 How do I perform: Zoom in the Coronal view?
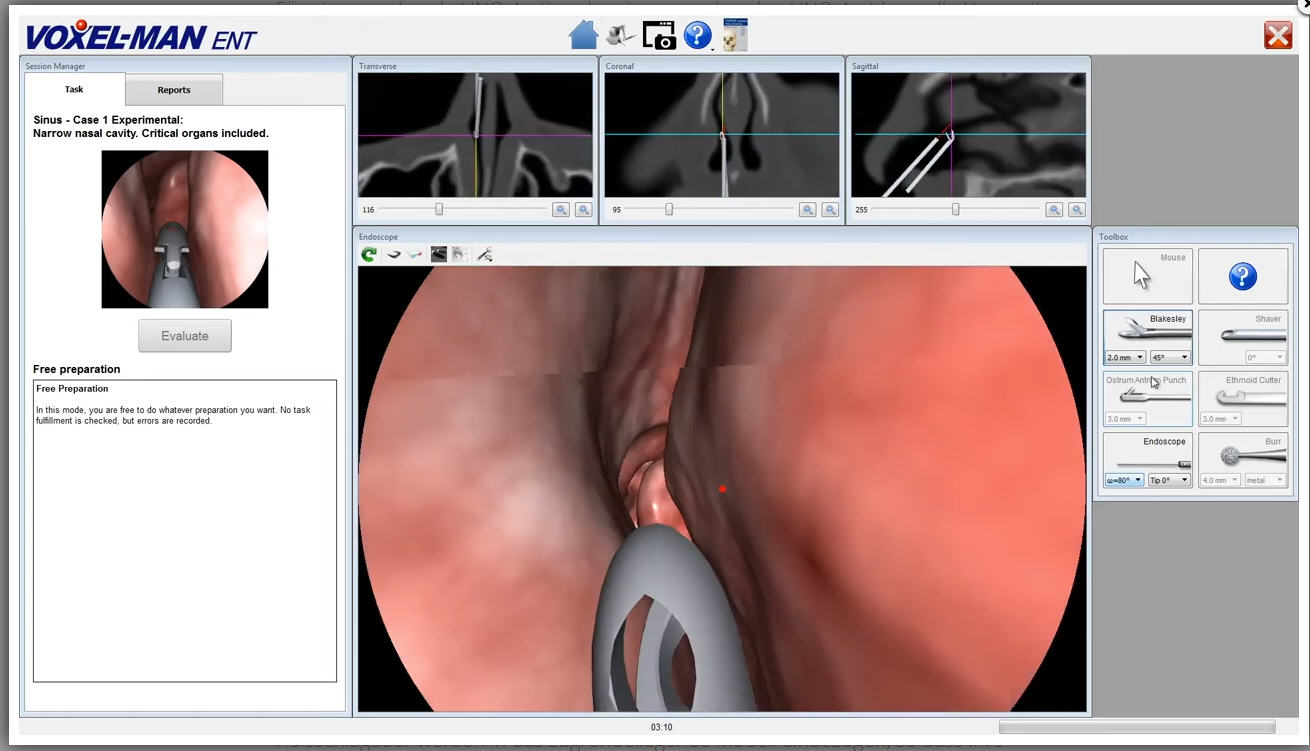coord(808,210)
